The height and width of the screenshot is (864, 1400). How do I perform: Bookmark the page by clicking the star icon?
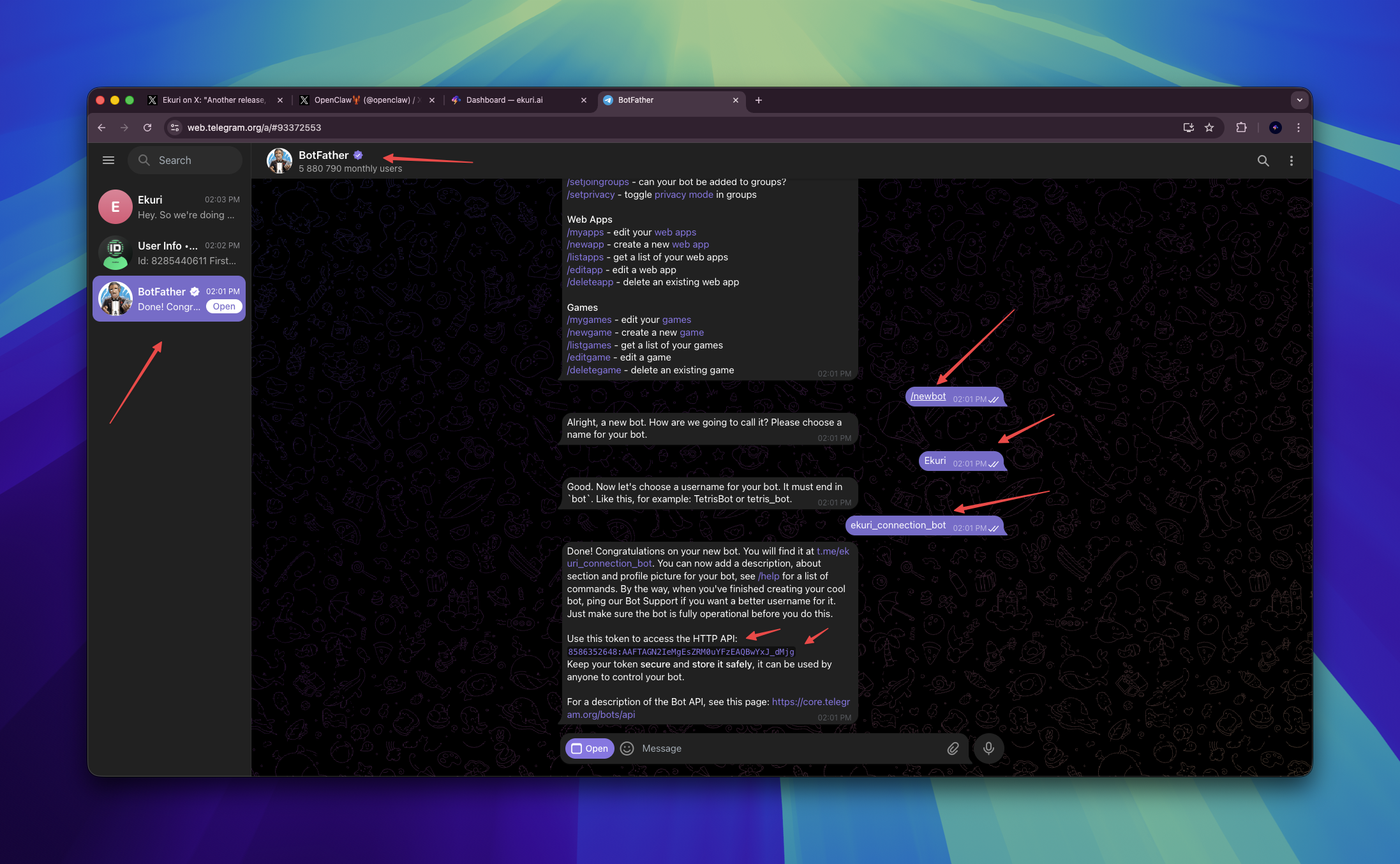[x=1209, y=128]
